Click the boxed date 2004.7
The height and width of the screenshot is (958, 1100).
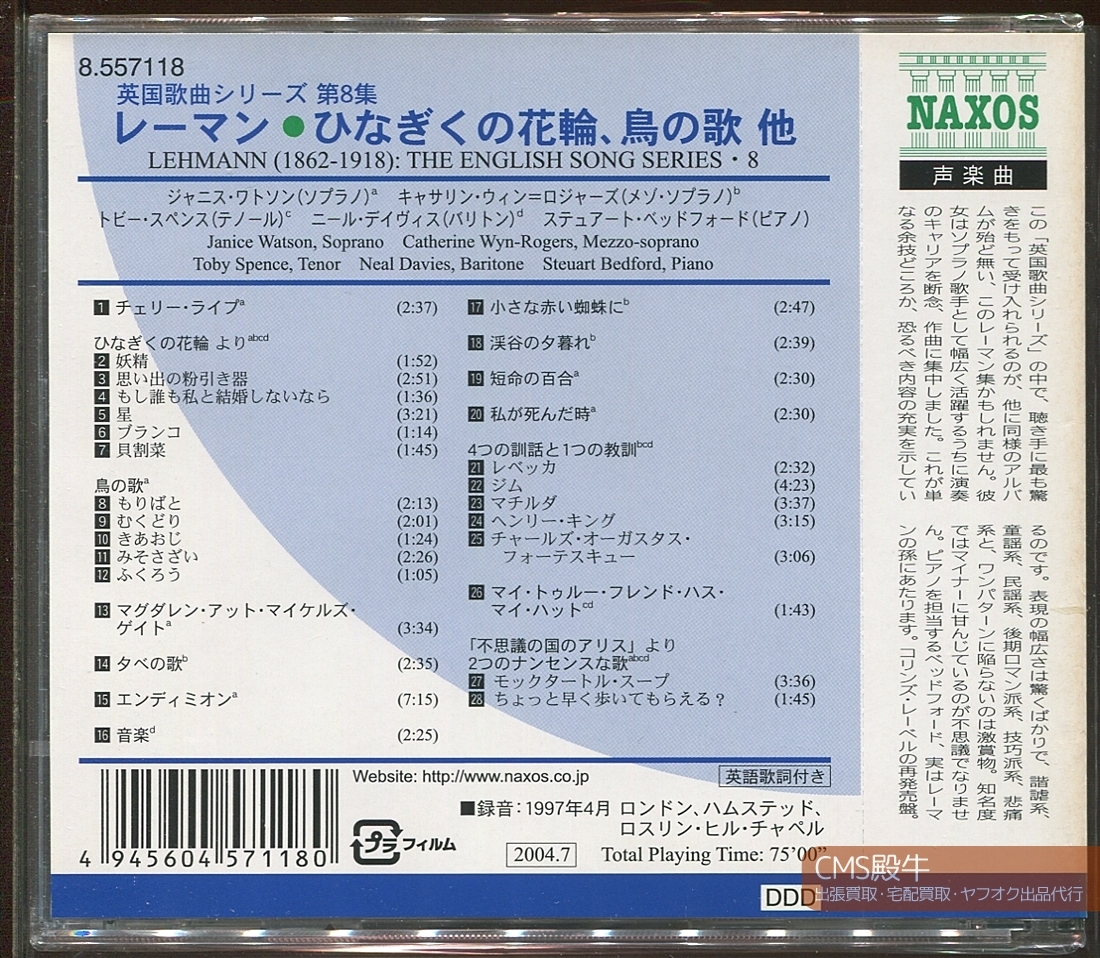click(541, 855)
